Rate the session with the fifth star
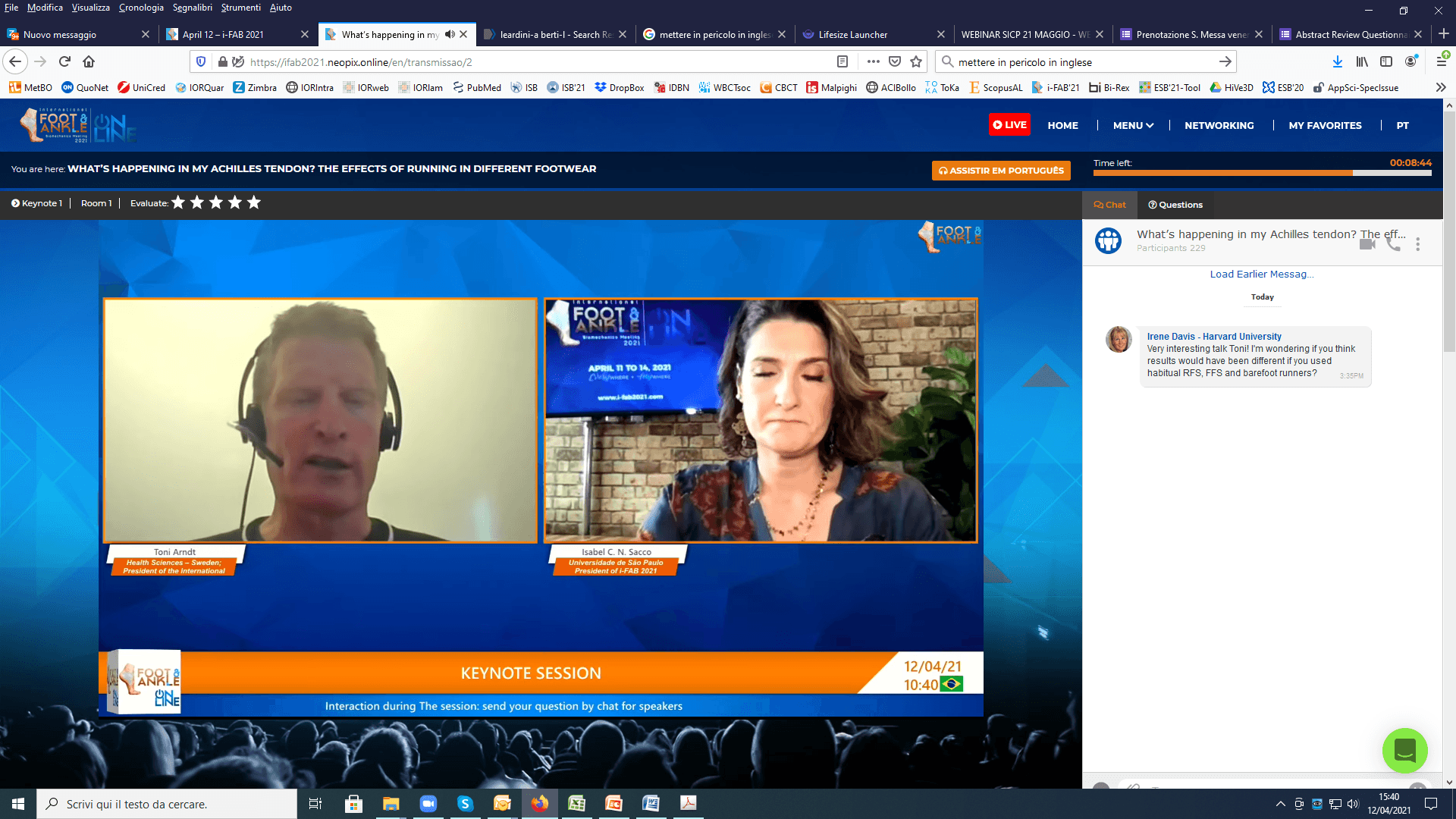Viewport: 1456px width, 819px height. click(254, 202)
